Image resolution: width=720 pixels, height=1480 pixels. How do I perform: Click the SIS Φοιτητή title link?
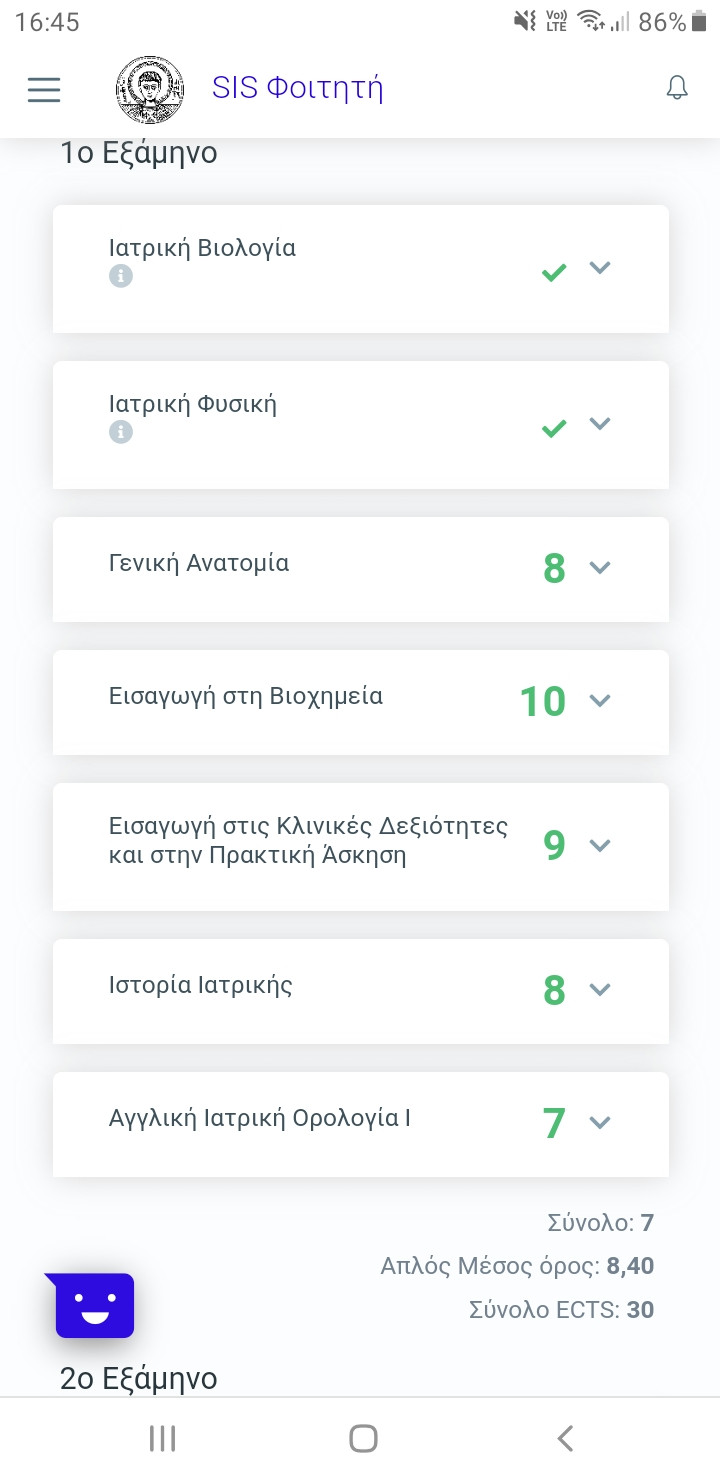297,88
